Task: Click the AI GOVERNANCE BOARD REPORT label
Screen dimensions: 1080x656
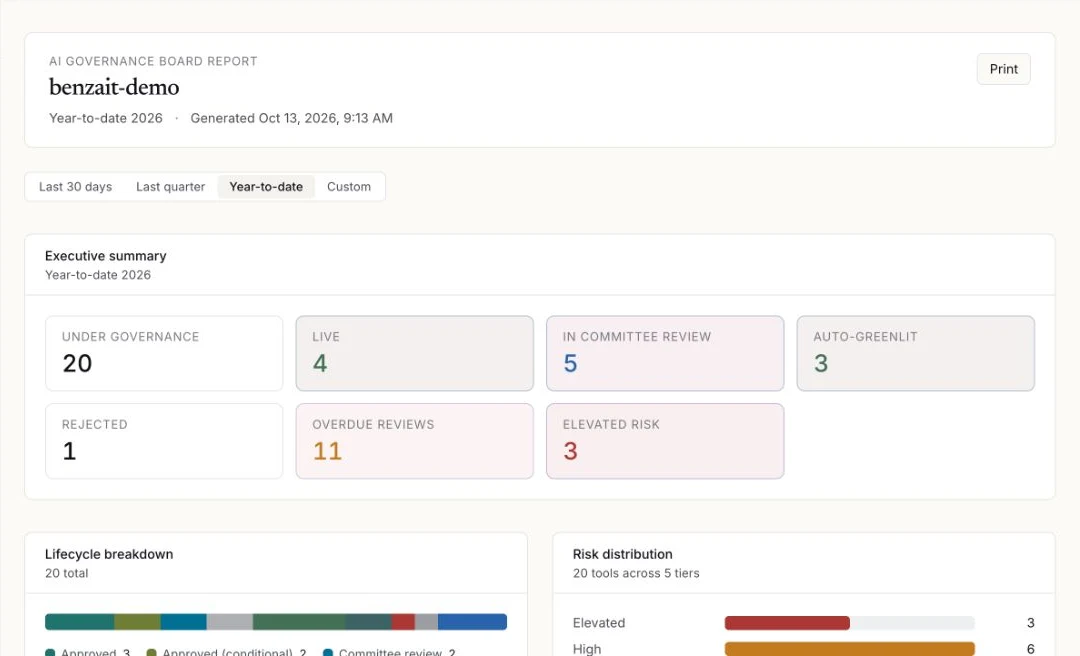Action: 153,61
